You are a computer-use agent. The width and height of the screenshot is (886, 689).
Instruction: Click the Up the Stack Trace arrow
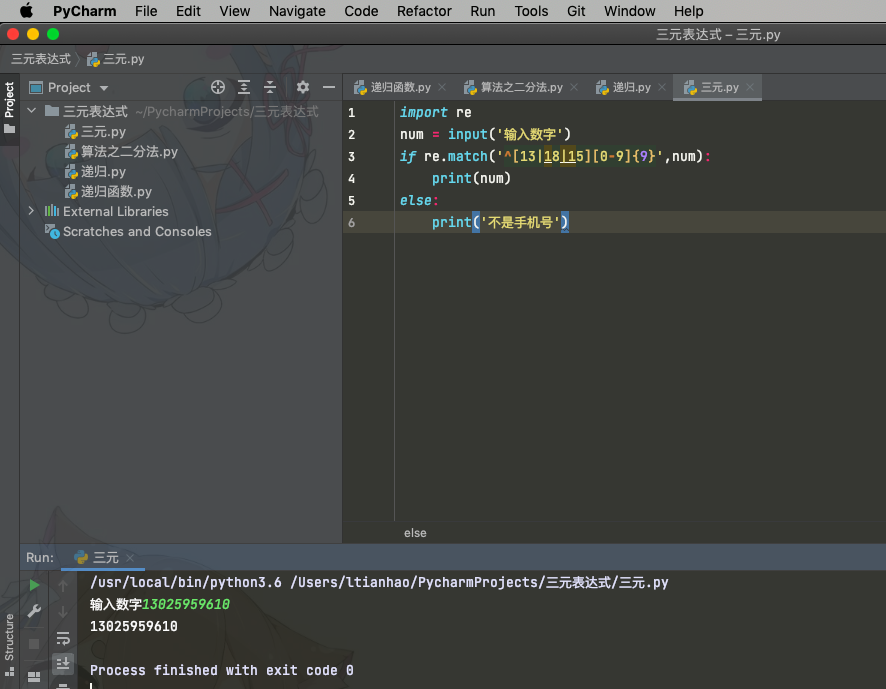click(x=63, y=586)
